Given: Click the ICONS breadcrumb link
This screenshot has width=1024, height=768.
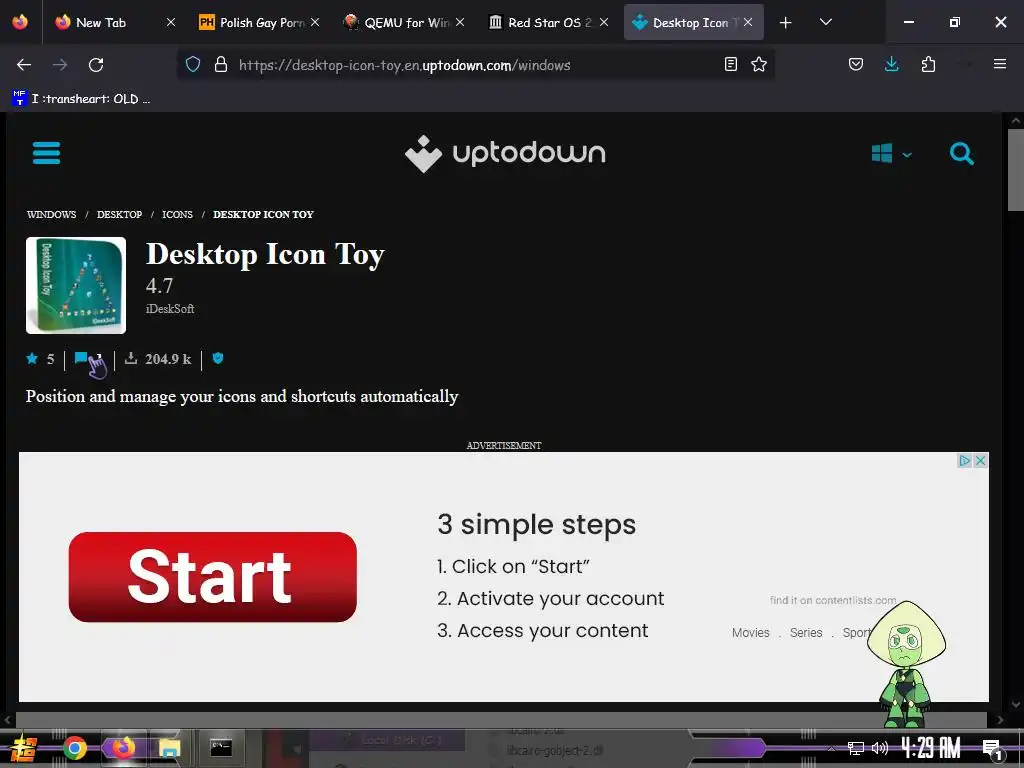Looking at the screenshot, I should 178,214.
